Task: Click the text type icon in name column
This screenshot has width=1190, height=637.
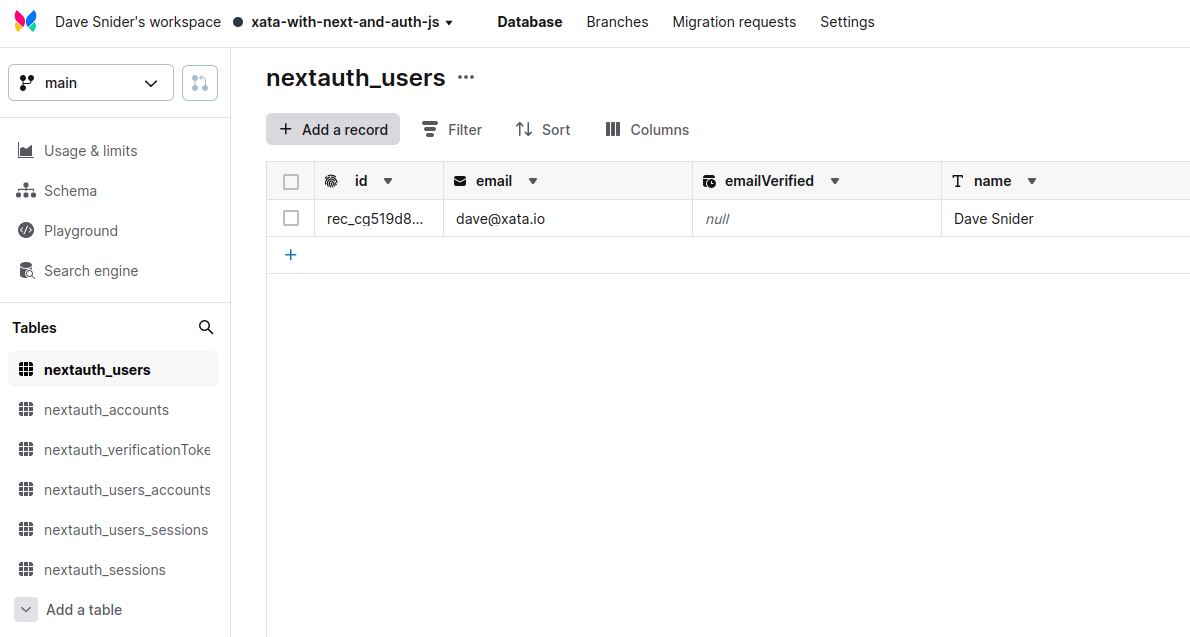Action: pos(958,181)
